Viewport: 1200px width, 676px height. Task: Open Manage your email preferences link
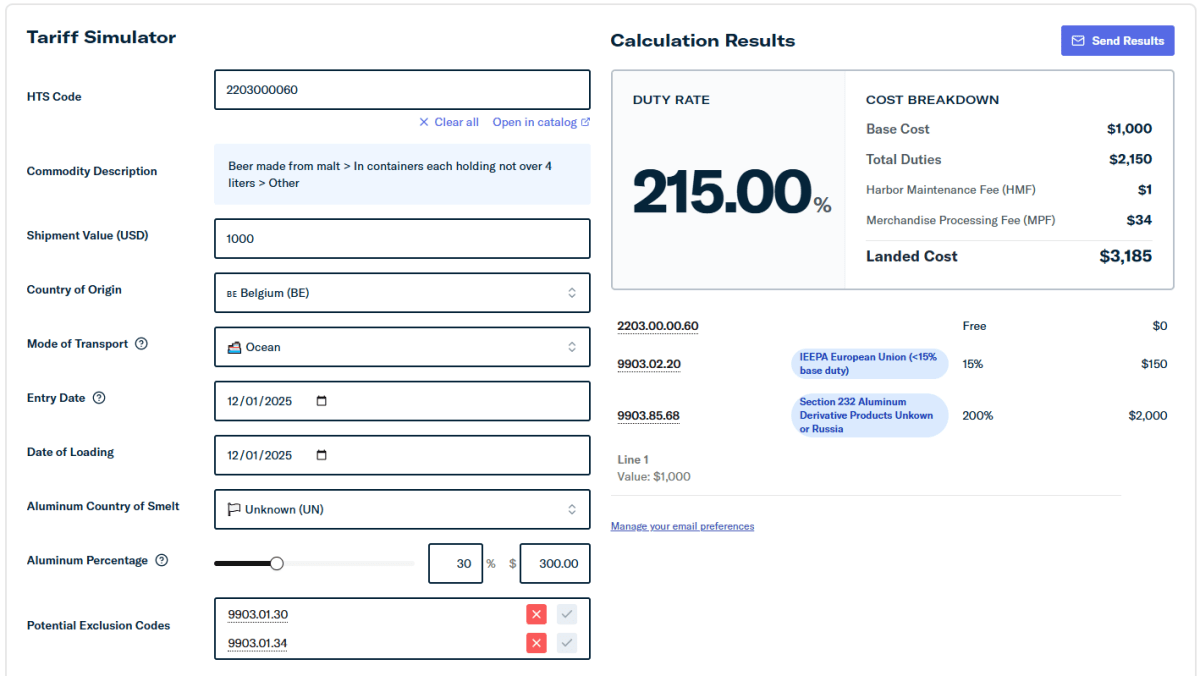682,526
